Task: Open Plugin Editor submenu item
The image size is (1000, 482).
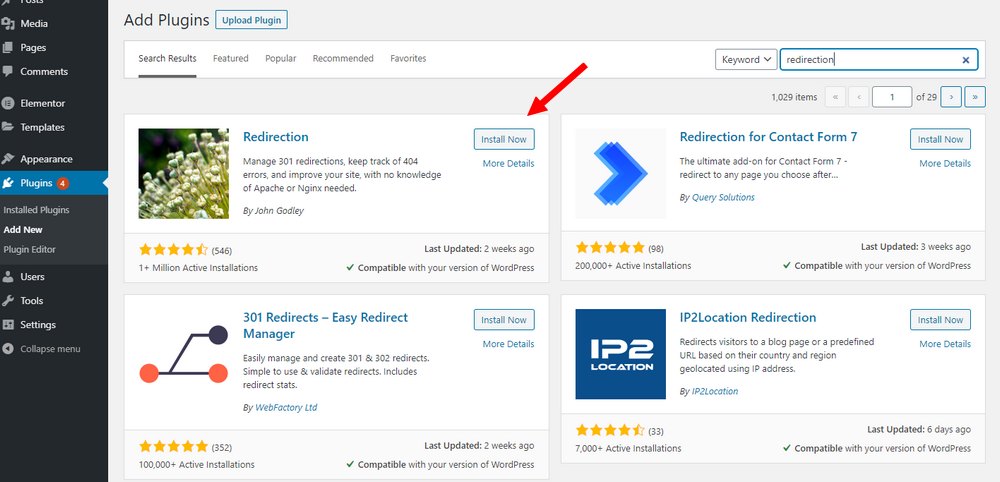Action: point(29,249)
